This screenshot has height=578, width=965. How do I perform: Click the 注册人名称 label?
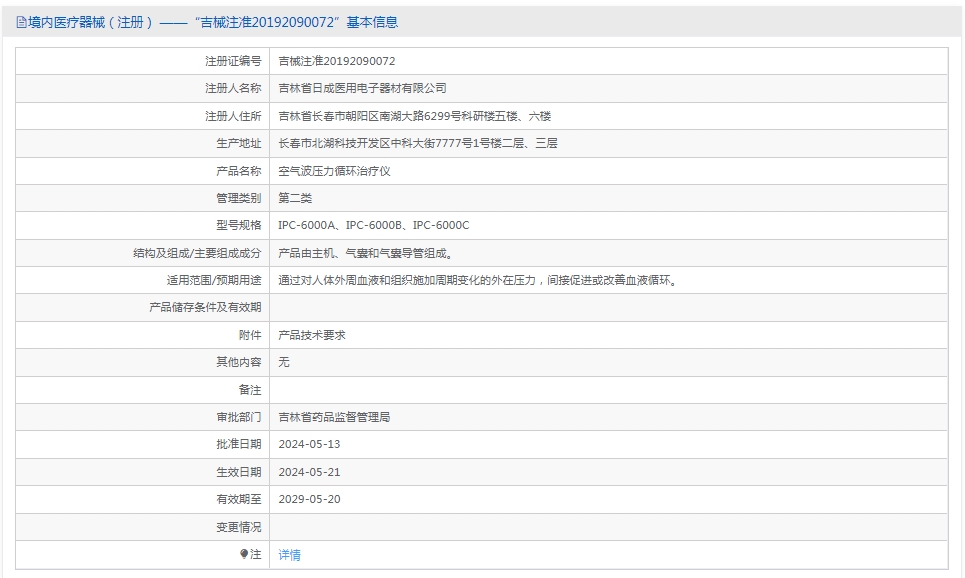(233, 88)
